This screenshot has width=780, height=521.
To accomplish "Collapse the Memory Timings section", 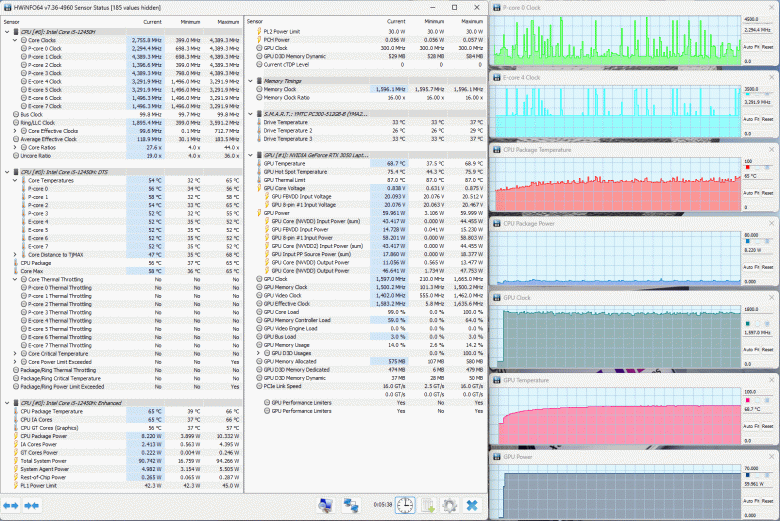I will pyautogui.click(x=251, y=82).
